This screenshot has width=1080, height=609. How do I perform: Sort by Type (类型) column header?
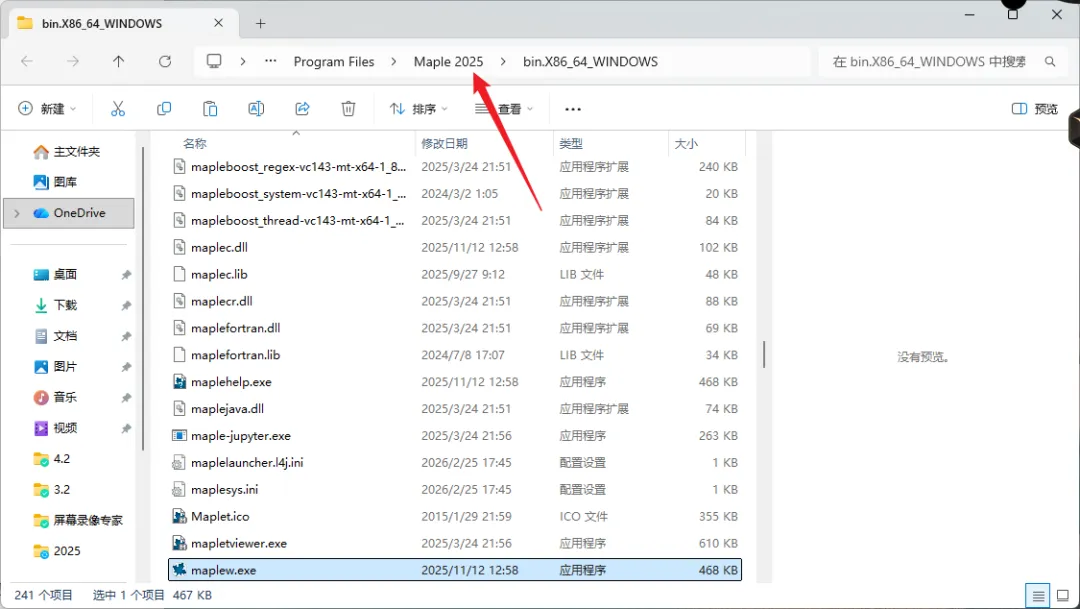[x=611, y=143]
